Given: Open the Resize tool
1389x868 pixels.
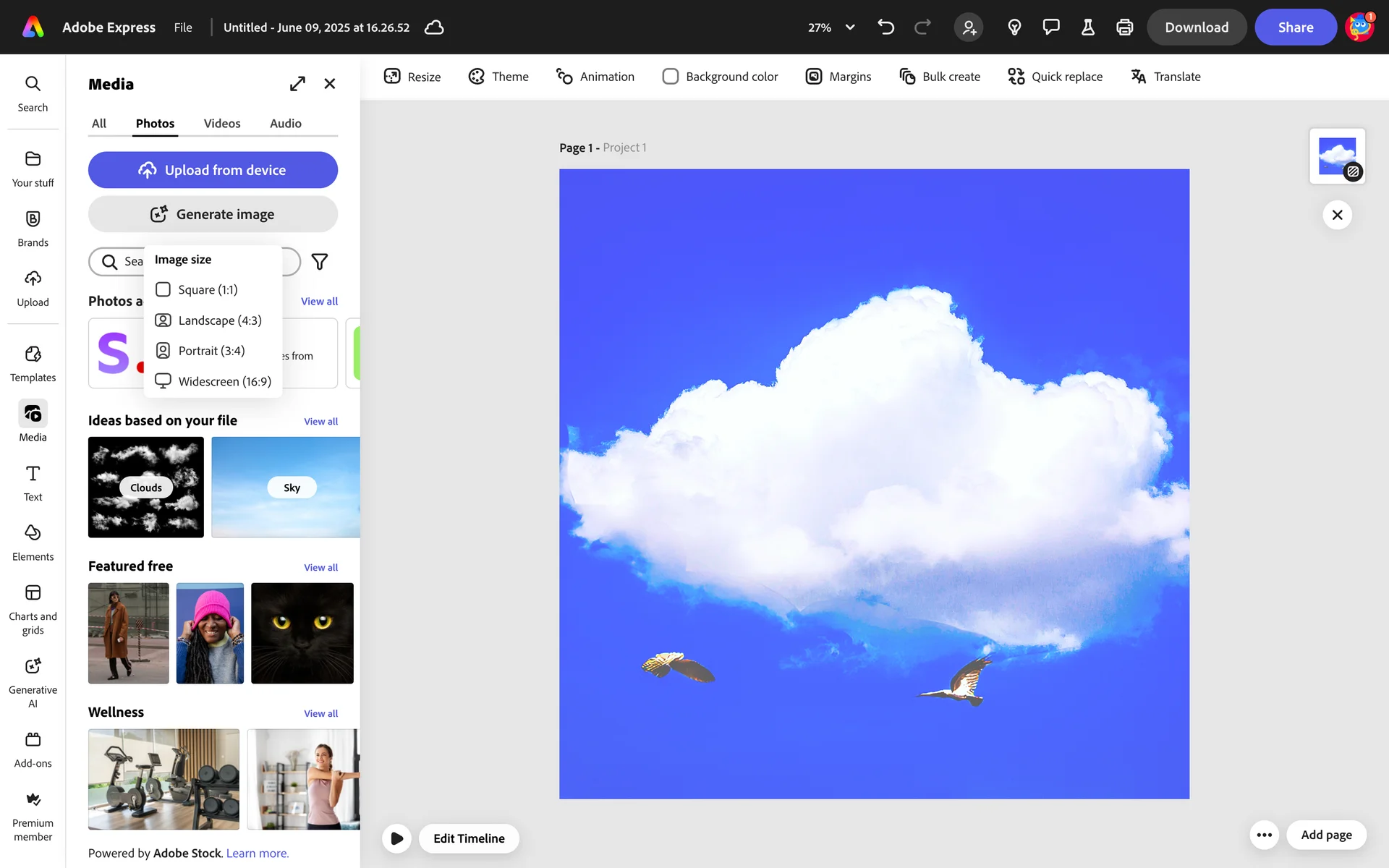Looking at the screenshot, I should 412,77.
